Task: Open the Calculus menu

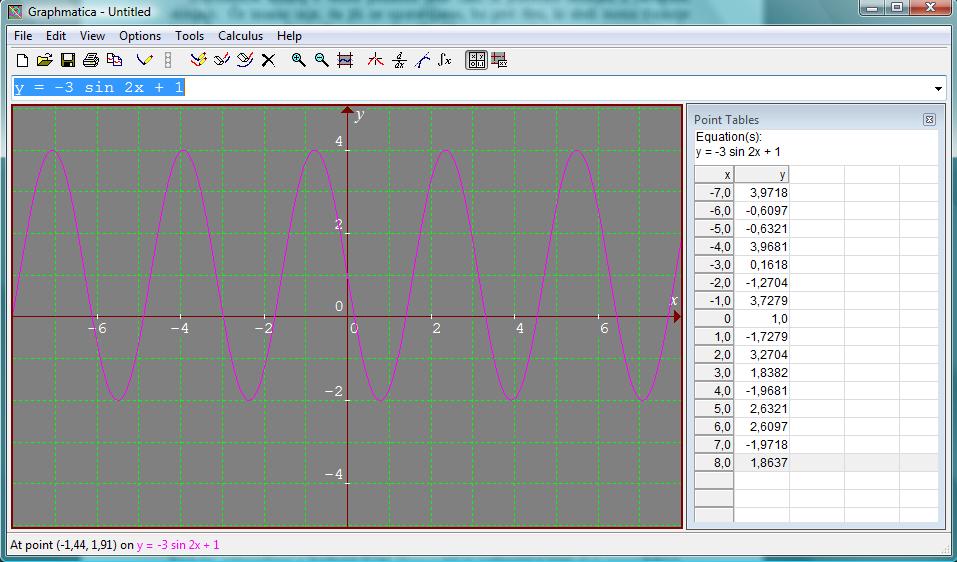Action: (x=240, y=36)
